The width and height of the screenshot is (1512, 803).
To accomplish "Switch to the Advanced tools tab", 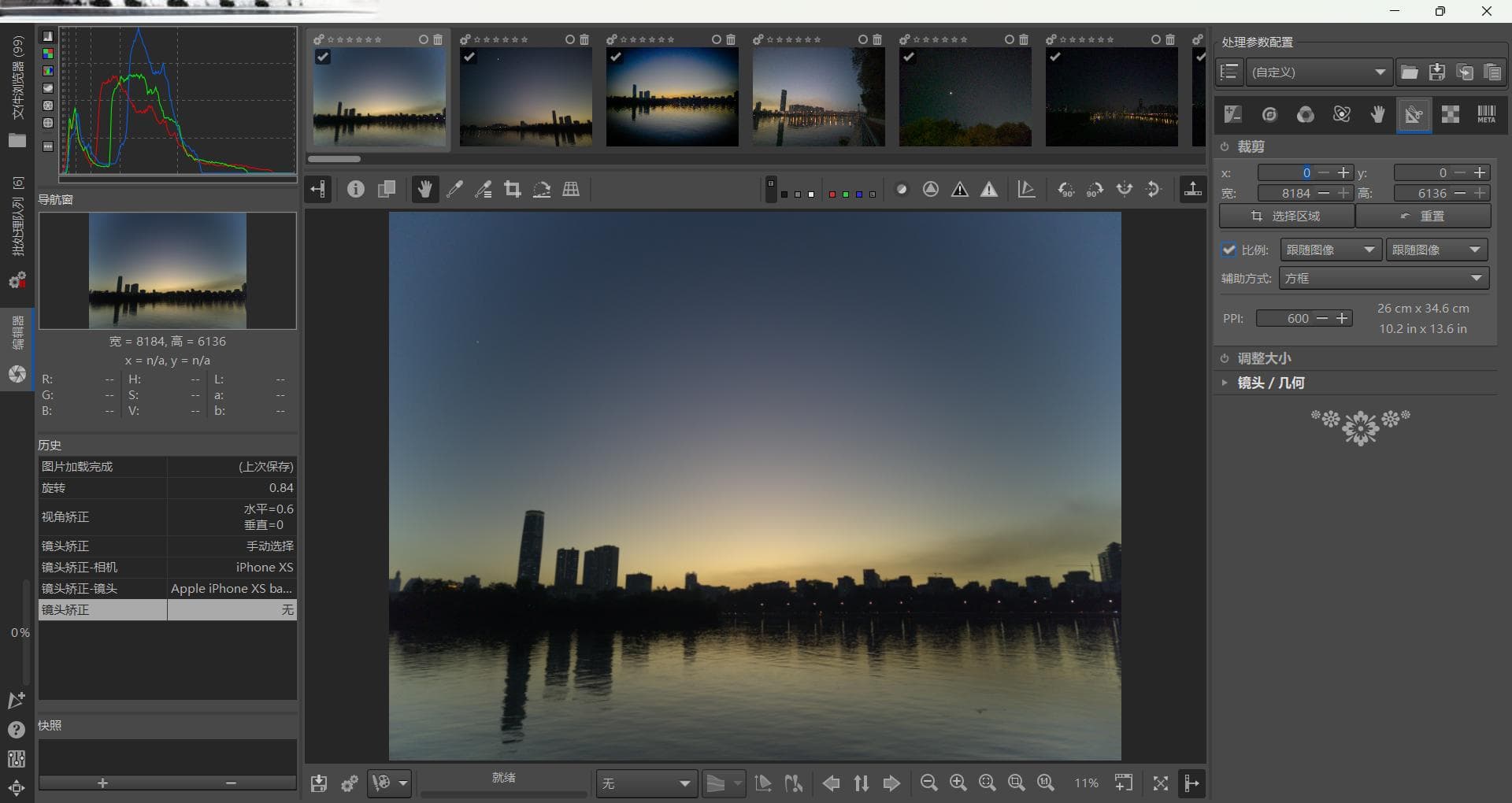I will [1342, 115].
